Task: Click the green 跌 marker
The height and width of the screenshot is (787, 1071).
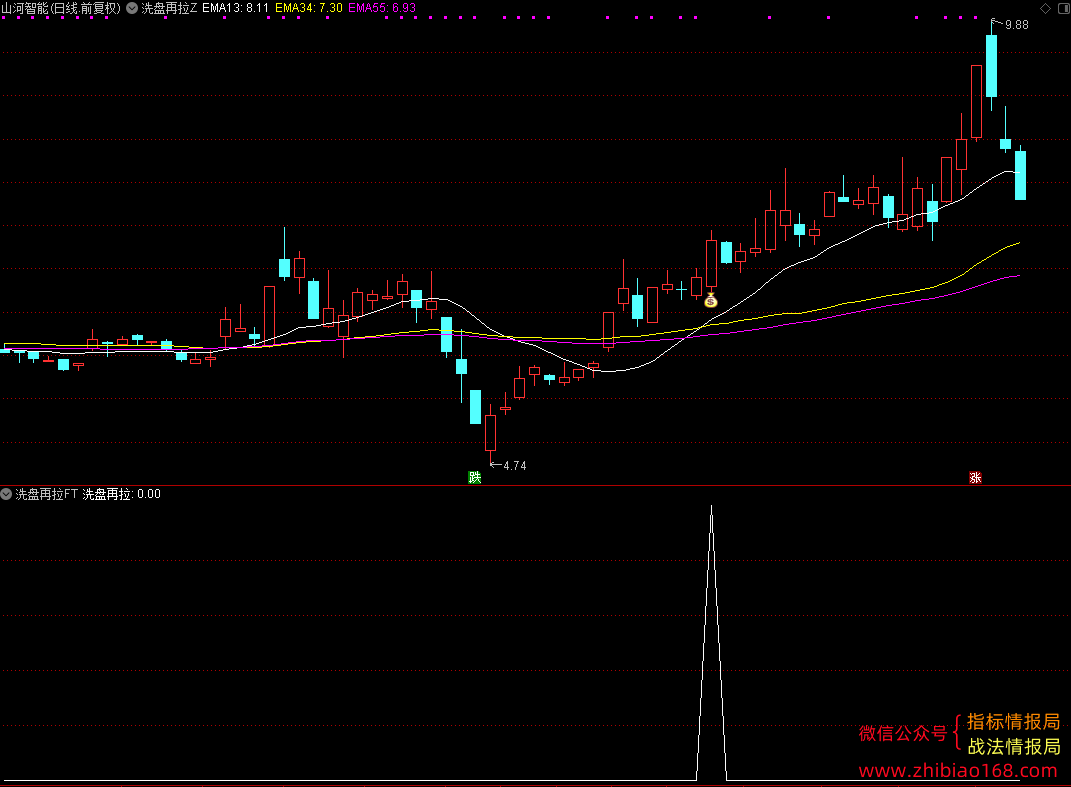Action: (475, 478)
